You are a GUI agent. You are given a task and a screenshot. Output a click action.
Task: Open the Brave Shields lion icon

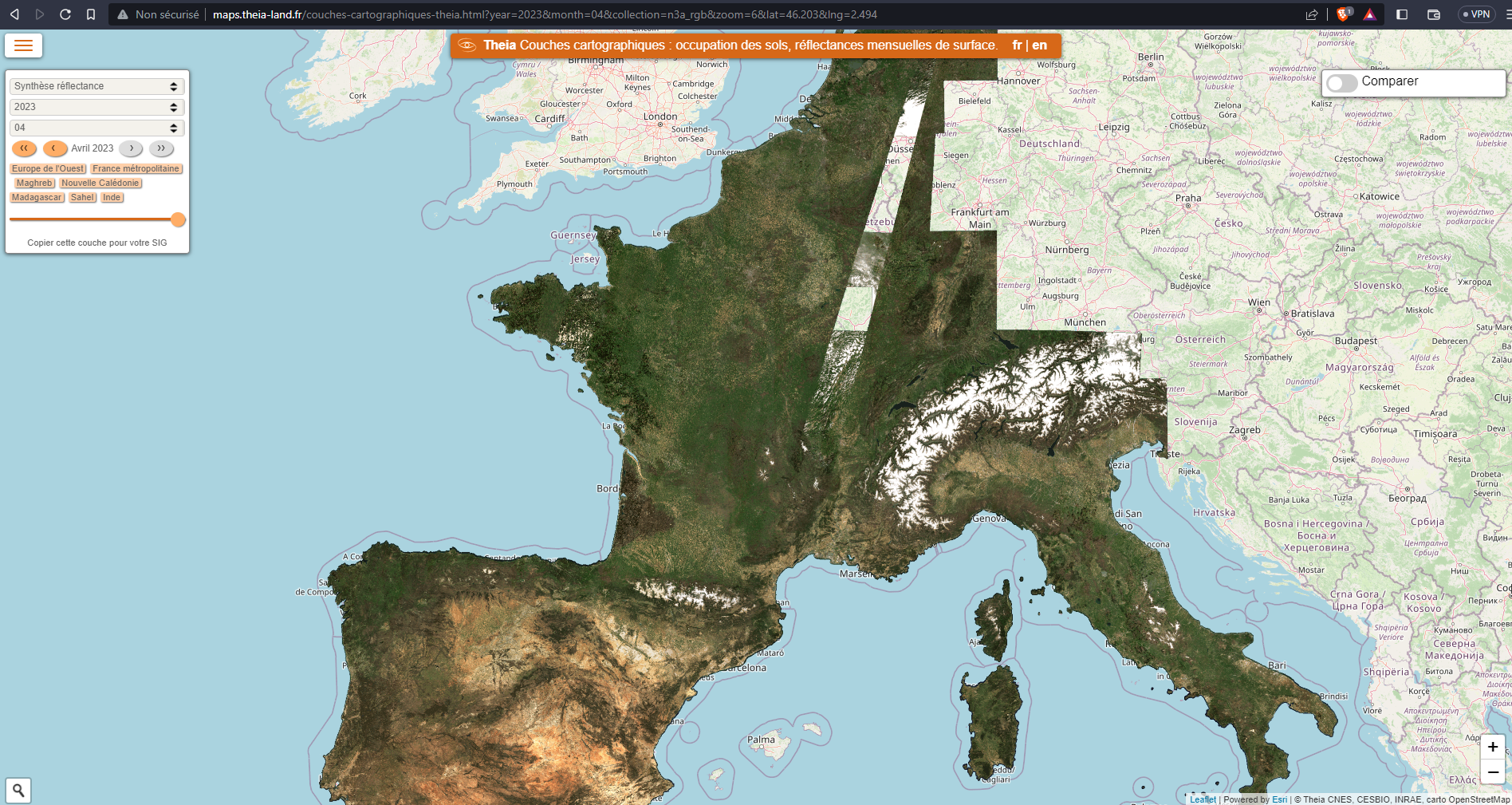tap(1343, 14)
